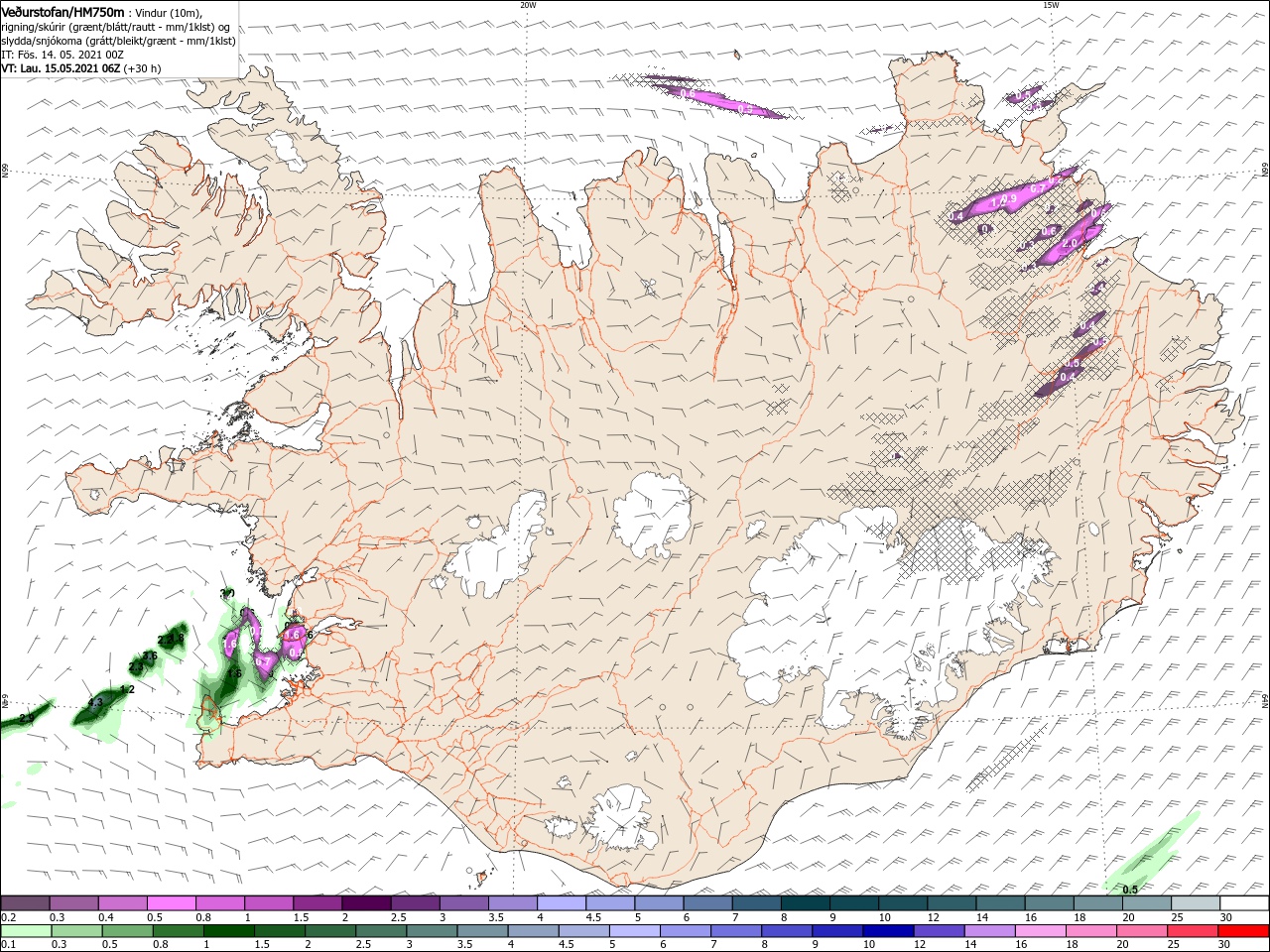Screen dimensions: 1270x952
Task: Select top-row bright pink swatch labeled 0.5
Action: [171, 903]
